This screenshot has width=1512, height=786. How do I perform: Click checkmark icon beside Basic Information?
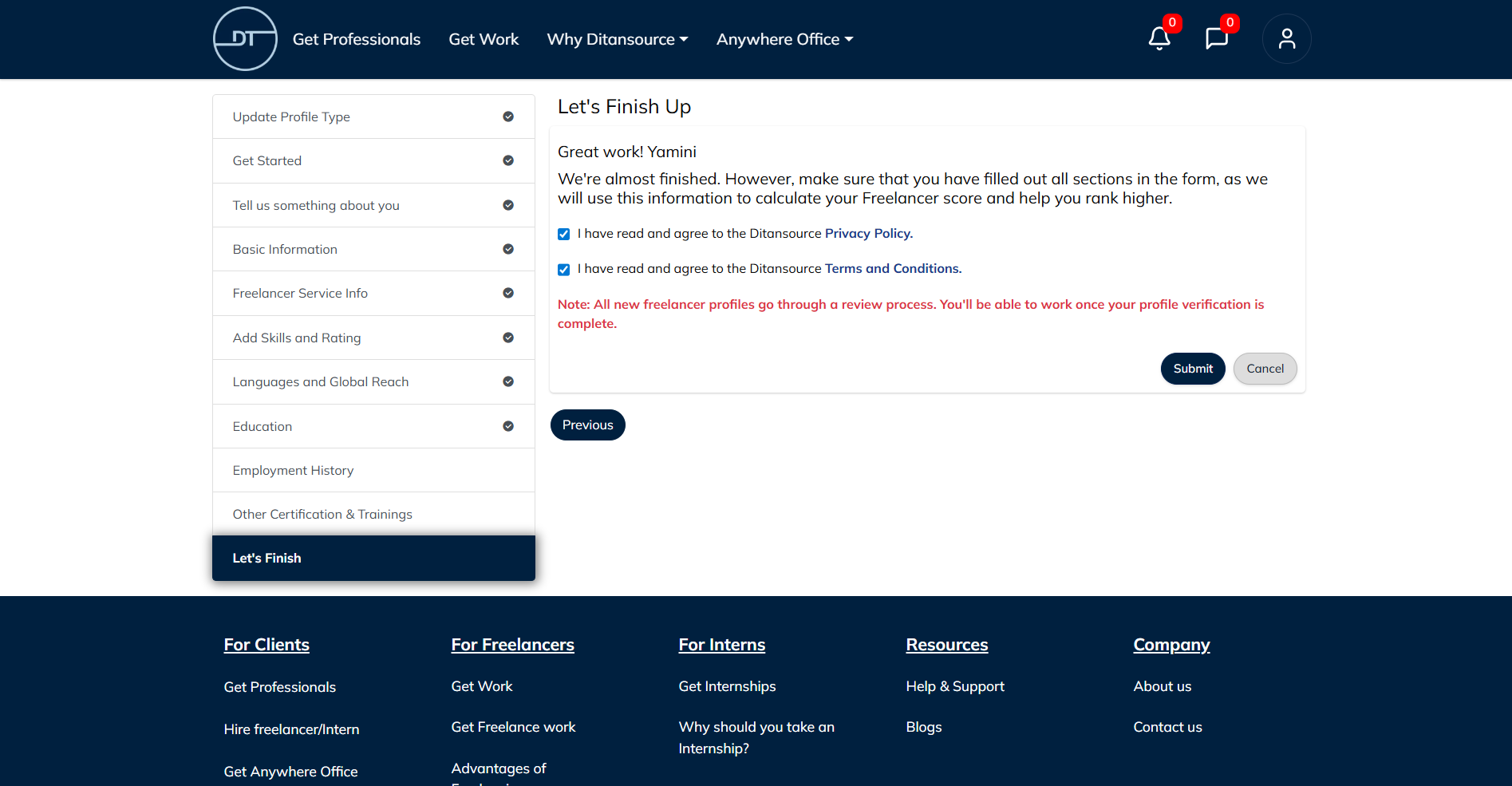point(508,250)
